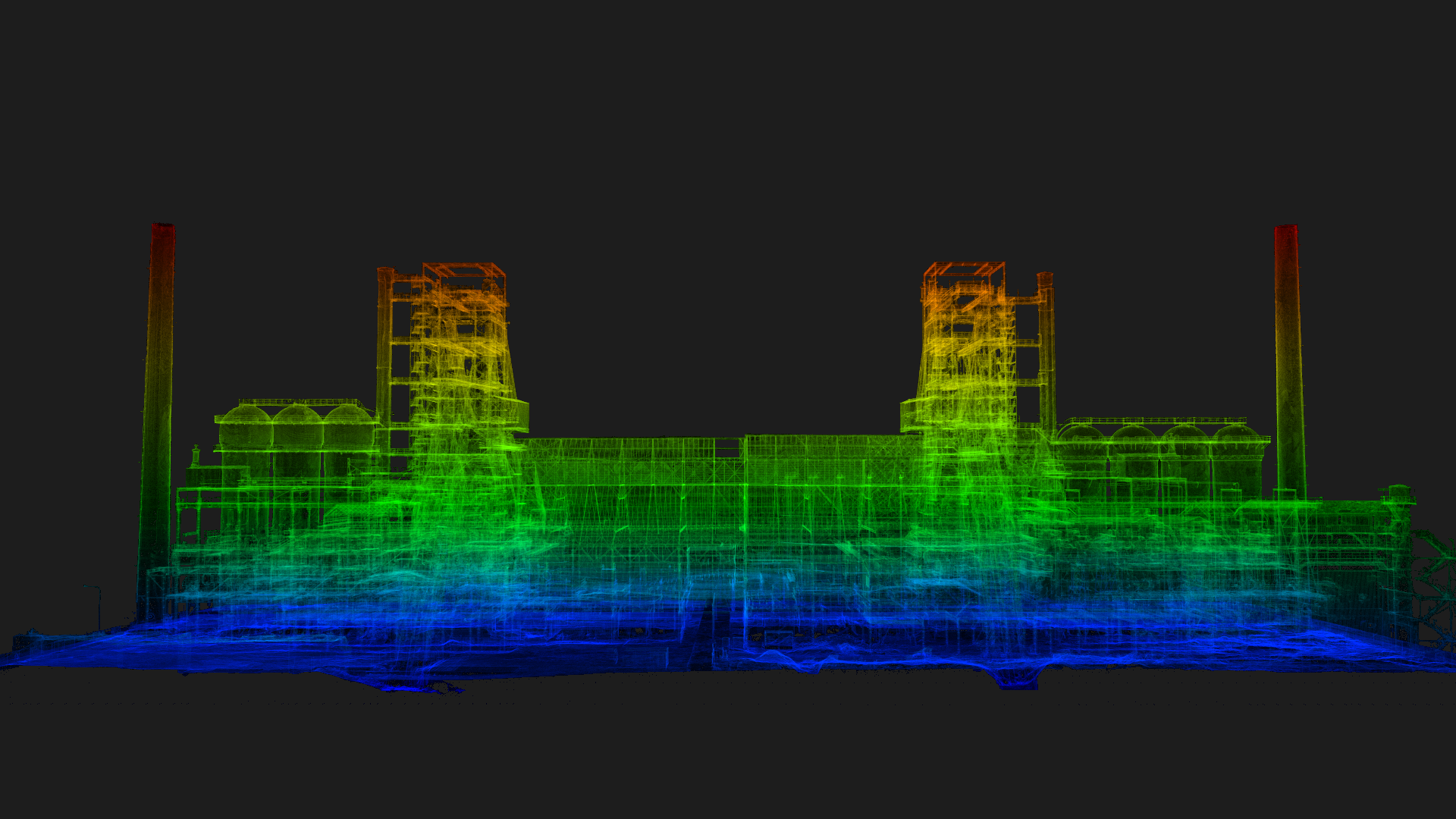The image size is (1456, 819).
Task: Click the leftmost dome of right tank group
Action: point(1081,435)
